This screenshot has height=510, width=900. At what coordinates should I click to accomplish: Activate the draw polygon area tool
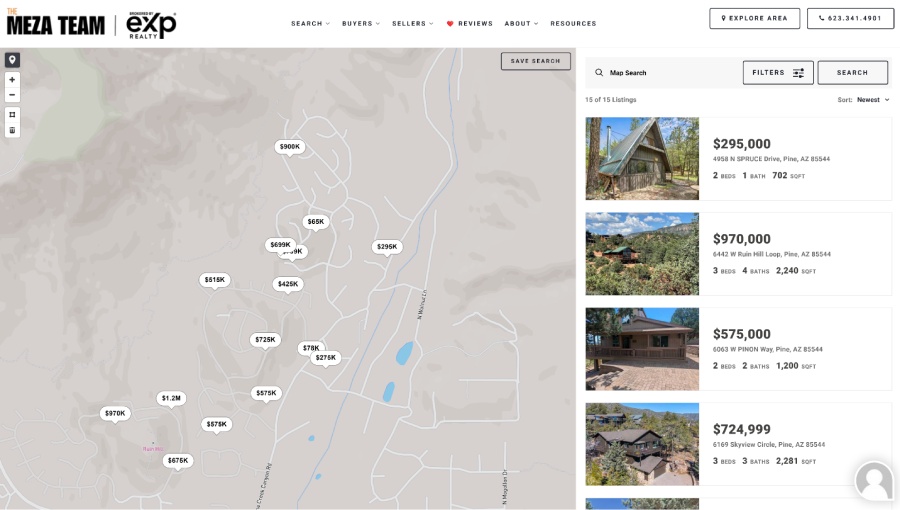[12, 114]
